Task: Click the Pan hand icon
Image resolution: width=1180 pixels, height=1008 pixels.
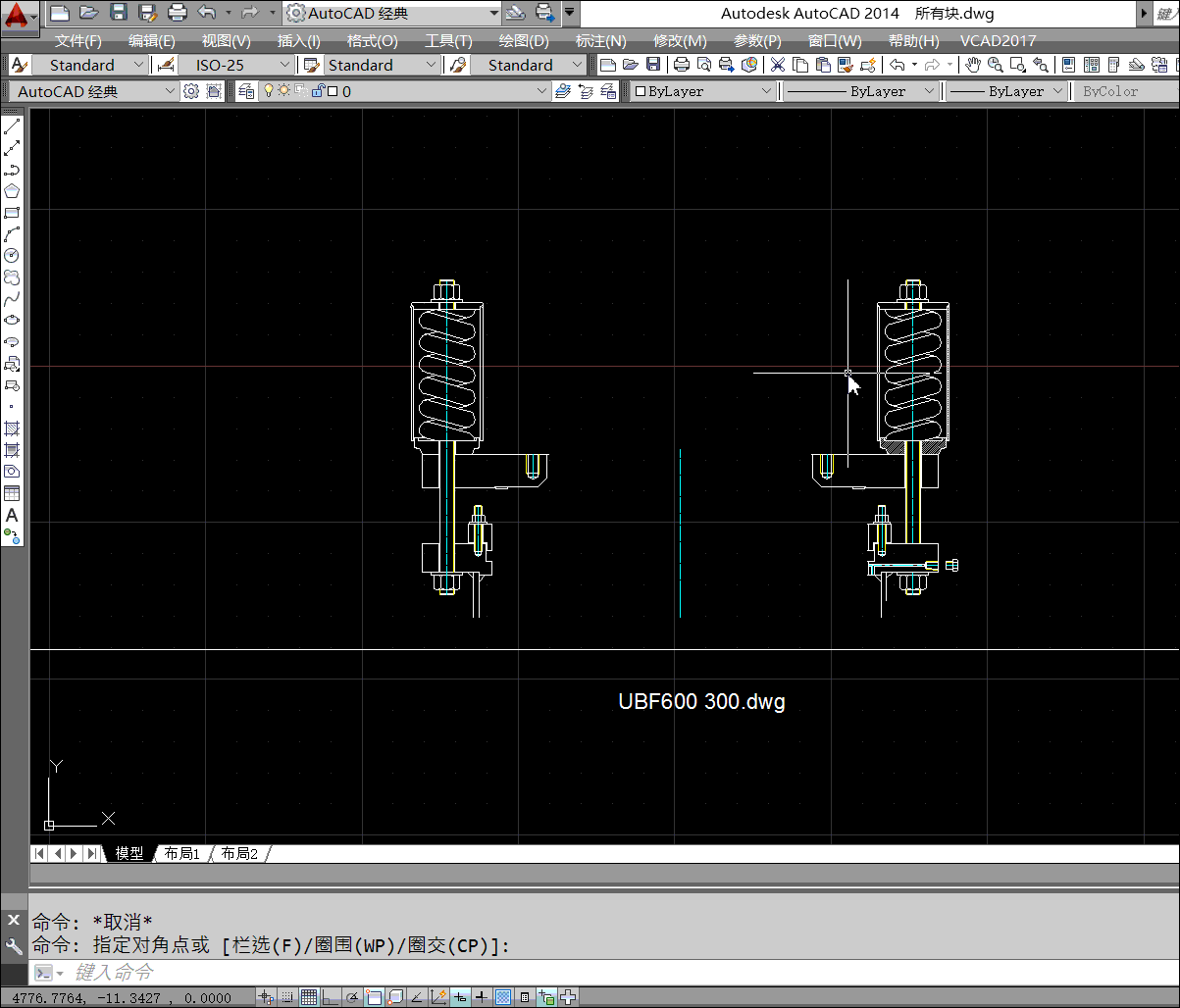Action: 972,65
